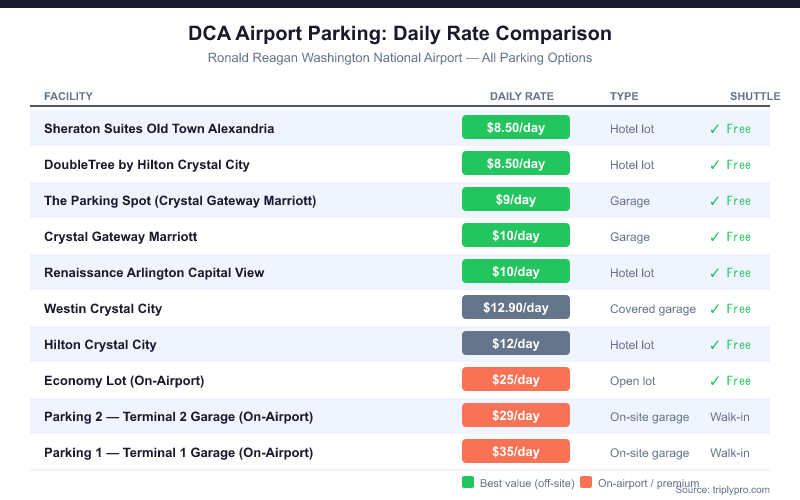Click The Parking Spot shuttle checkmark
Viewport: 800px width, 500px height.
[x=714, y=201]
